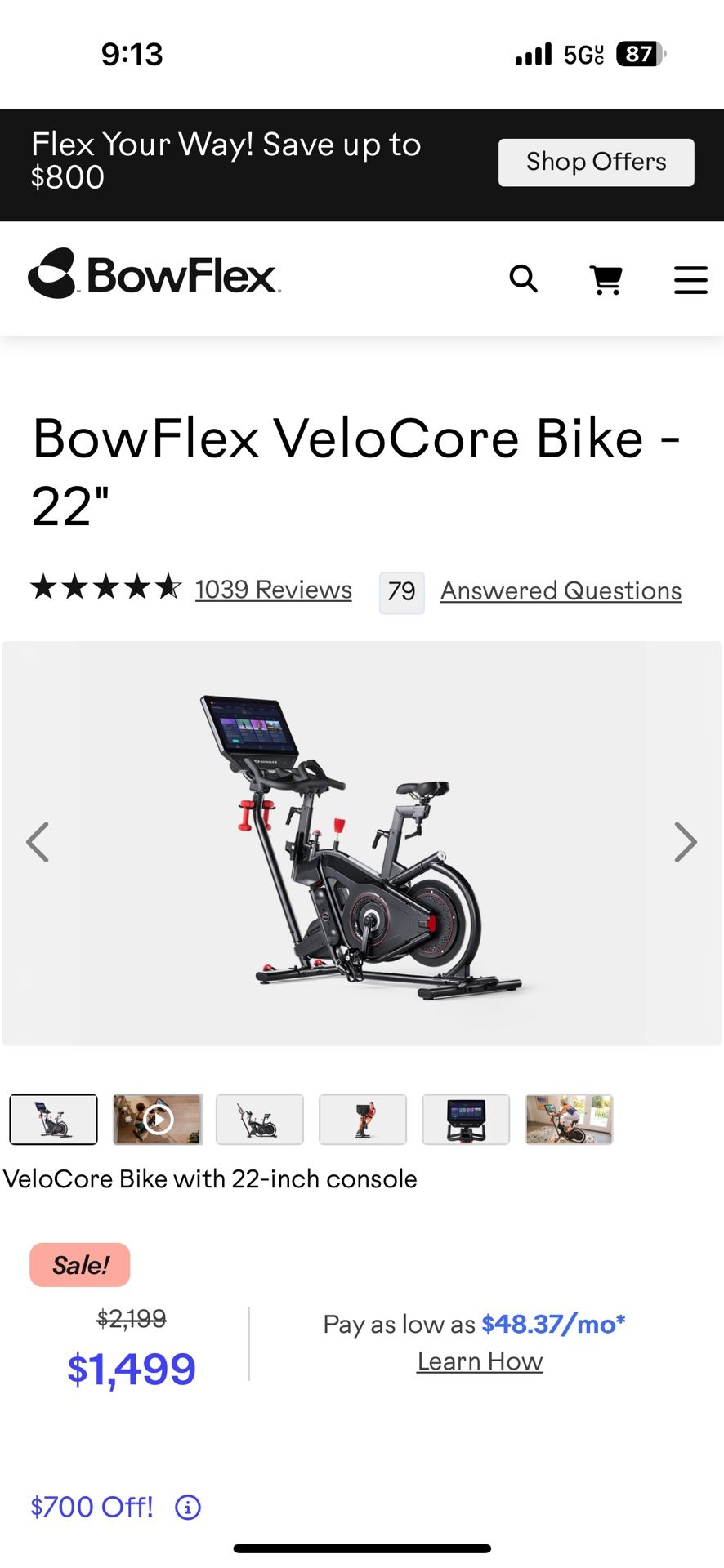The image size is (724, 1568).
Task: Select the console screen thumbnail
Action: point(466,1119)
